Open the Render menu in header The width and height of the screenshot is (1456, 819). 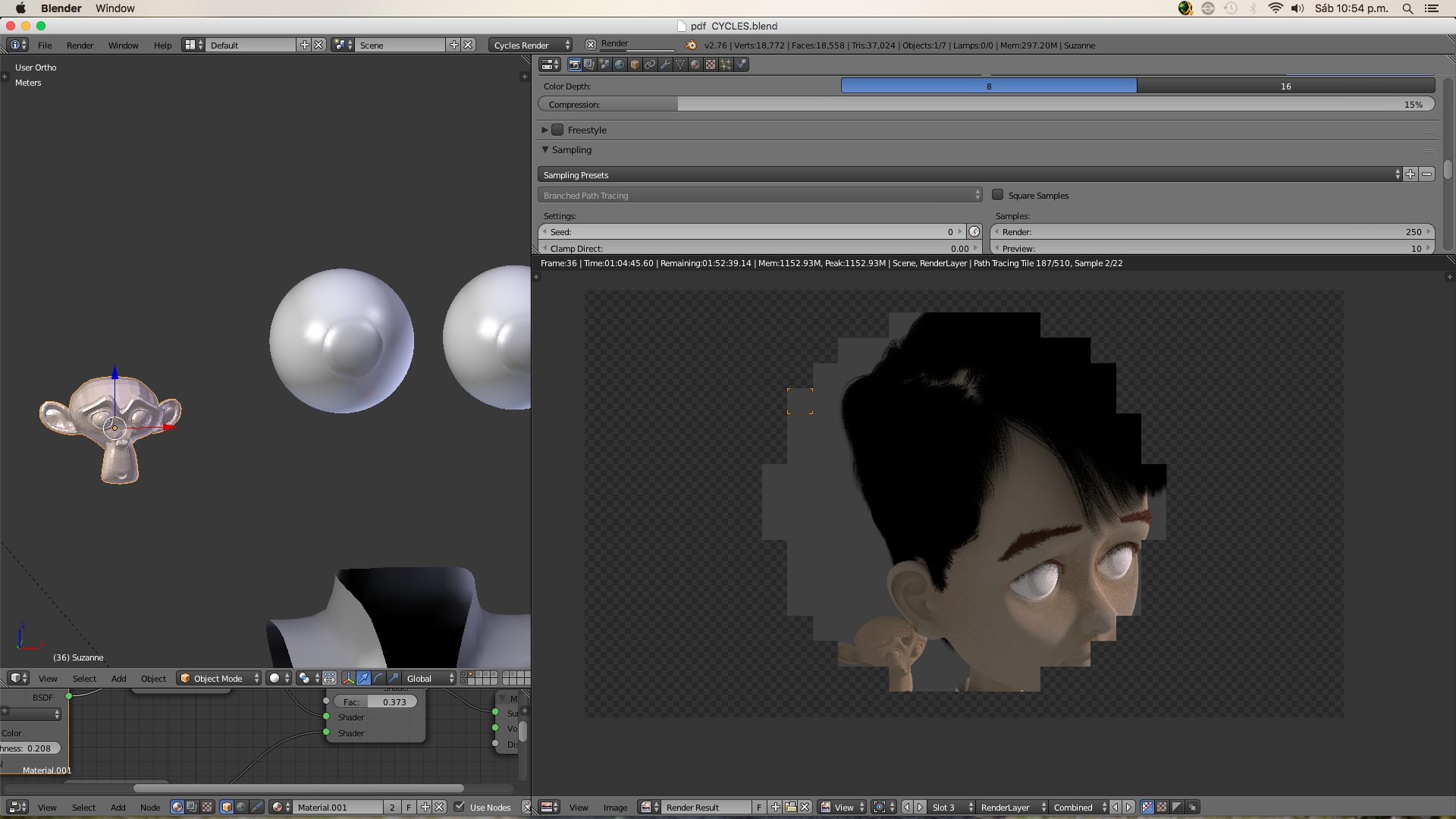click(x=80, y=45)
